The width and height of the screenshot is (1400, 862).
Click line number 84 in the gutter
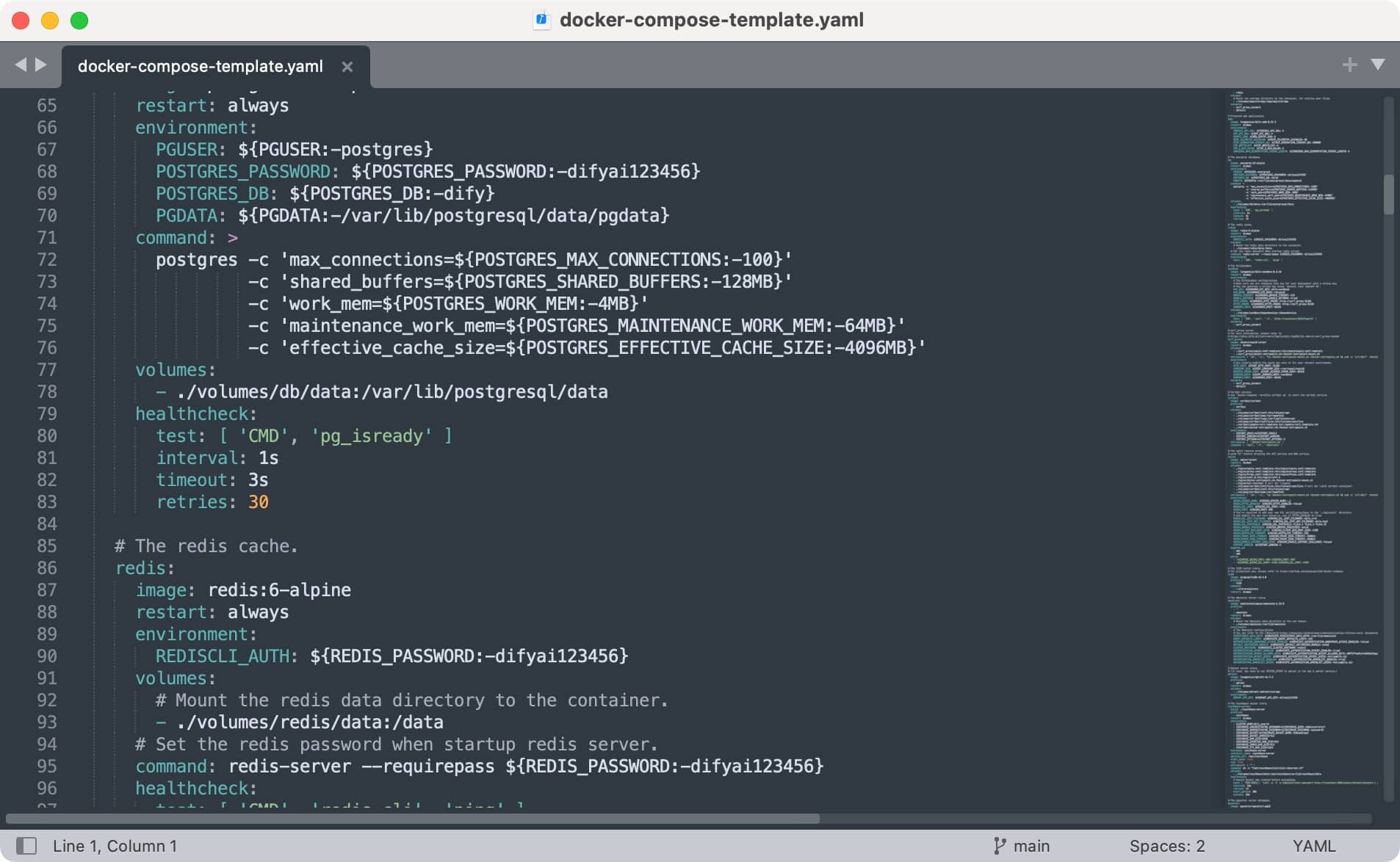coord(46,524)
